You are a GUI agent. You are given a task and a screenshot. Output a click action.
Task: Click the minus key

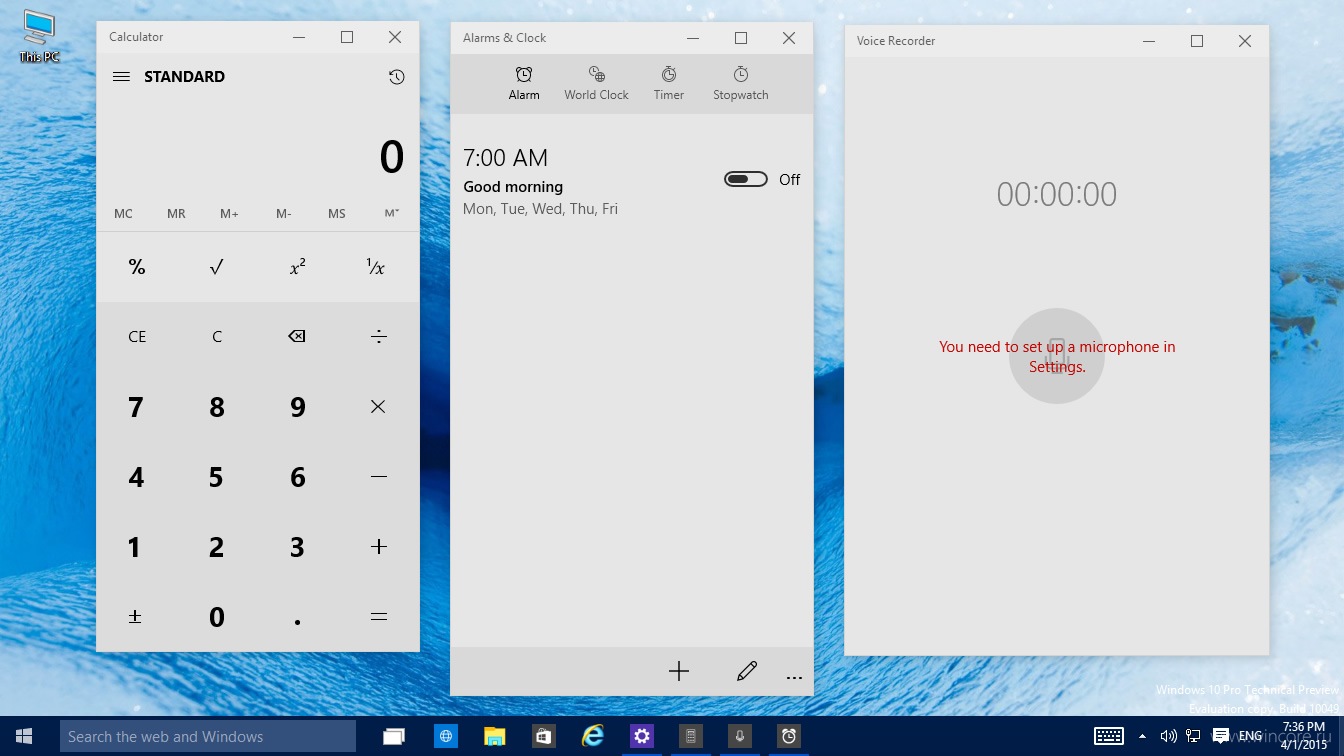click(378, 477)
